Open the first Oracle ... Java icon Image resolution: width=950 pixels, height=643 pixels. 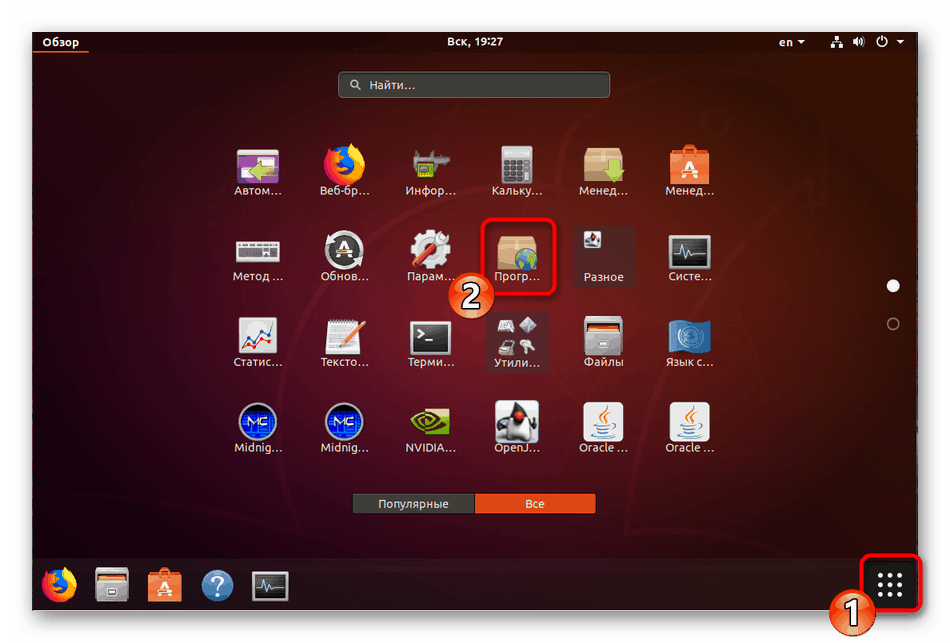pos(603,429)
